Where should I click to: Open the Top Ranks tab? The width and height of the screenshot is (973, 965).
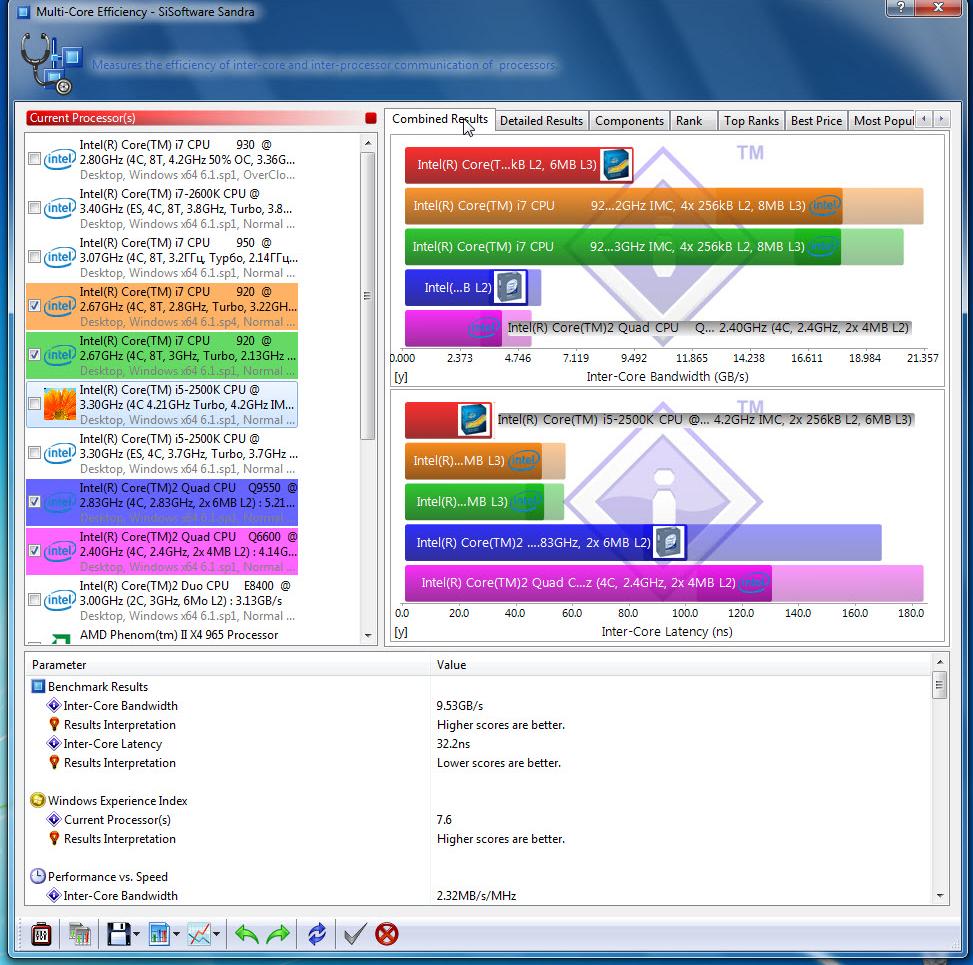(x=751, y=121)
